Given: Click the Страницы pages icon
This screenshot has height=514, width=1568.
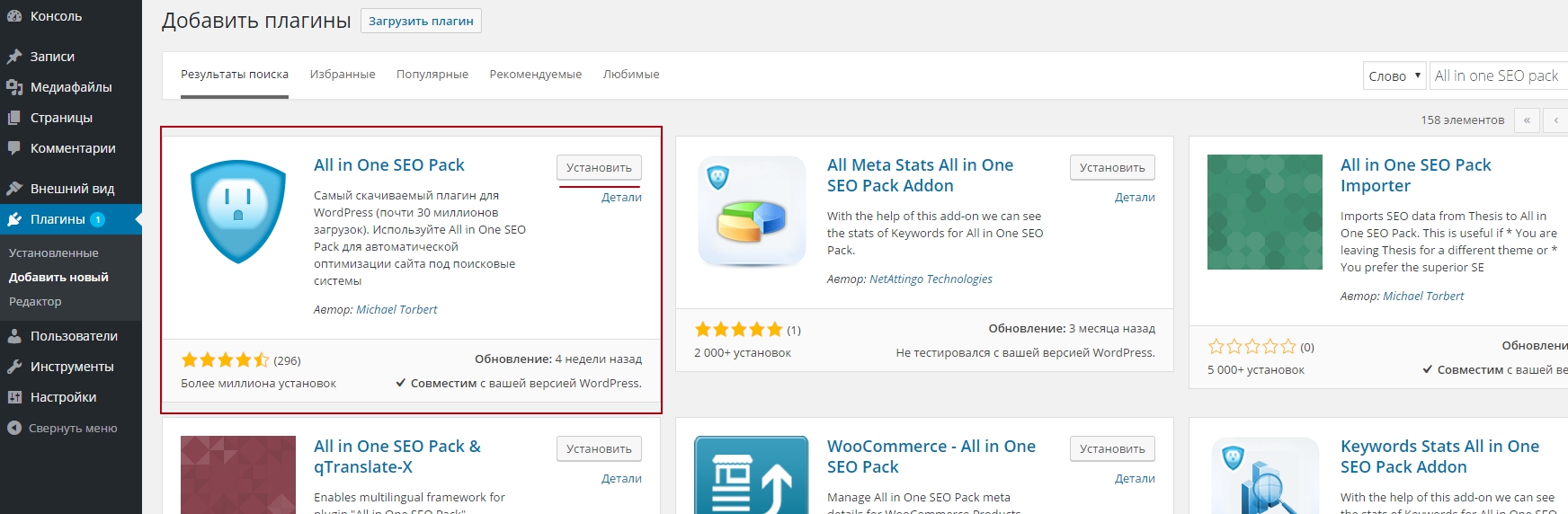Looking at the screenshot, I should 14,118.
